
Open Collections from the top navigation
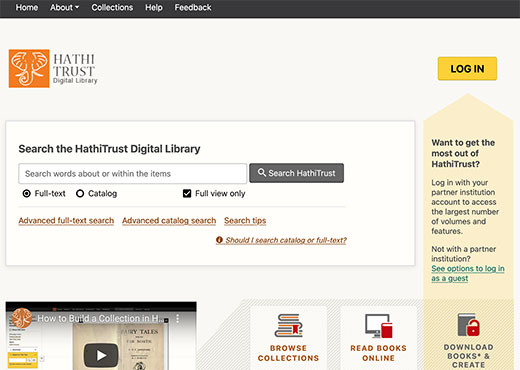(x=112, y=7)
